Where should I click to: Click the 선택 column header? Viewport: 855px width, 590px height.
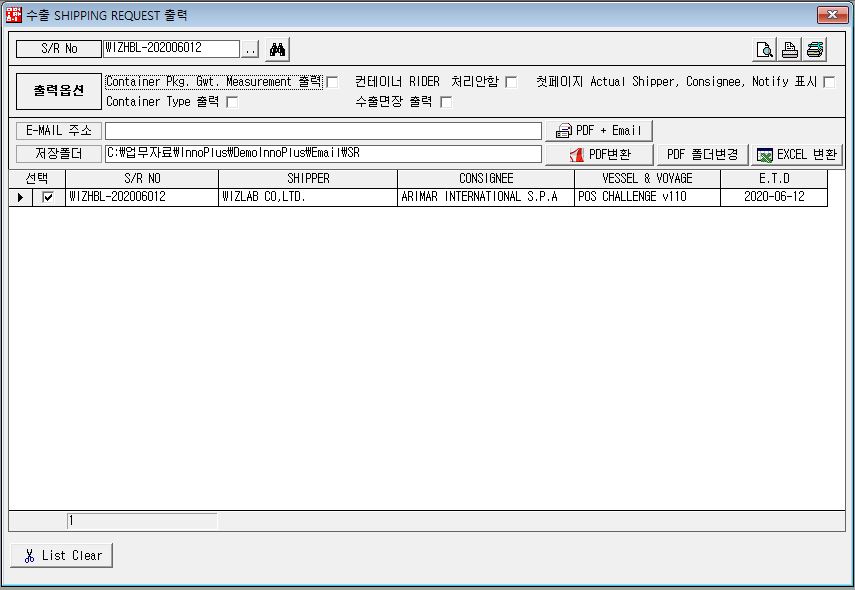pyautogui.click(x=37, y=179)
